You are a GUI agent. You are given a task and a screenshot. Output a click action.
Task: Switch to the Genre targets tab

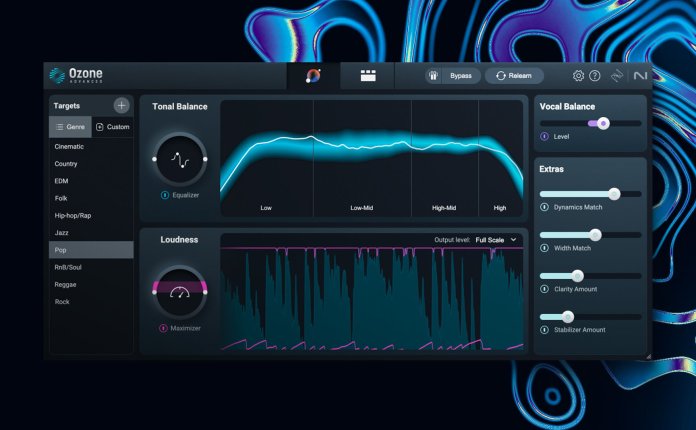coord(70,127)
